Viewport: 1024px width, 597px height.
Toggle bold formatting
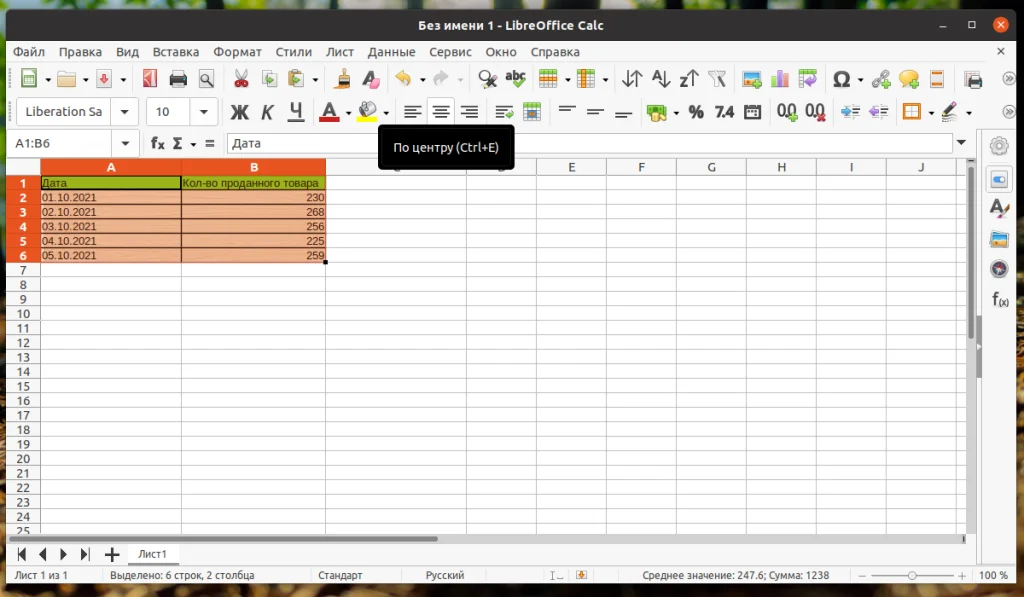click(x=240, y=112)
